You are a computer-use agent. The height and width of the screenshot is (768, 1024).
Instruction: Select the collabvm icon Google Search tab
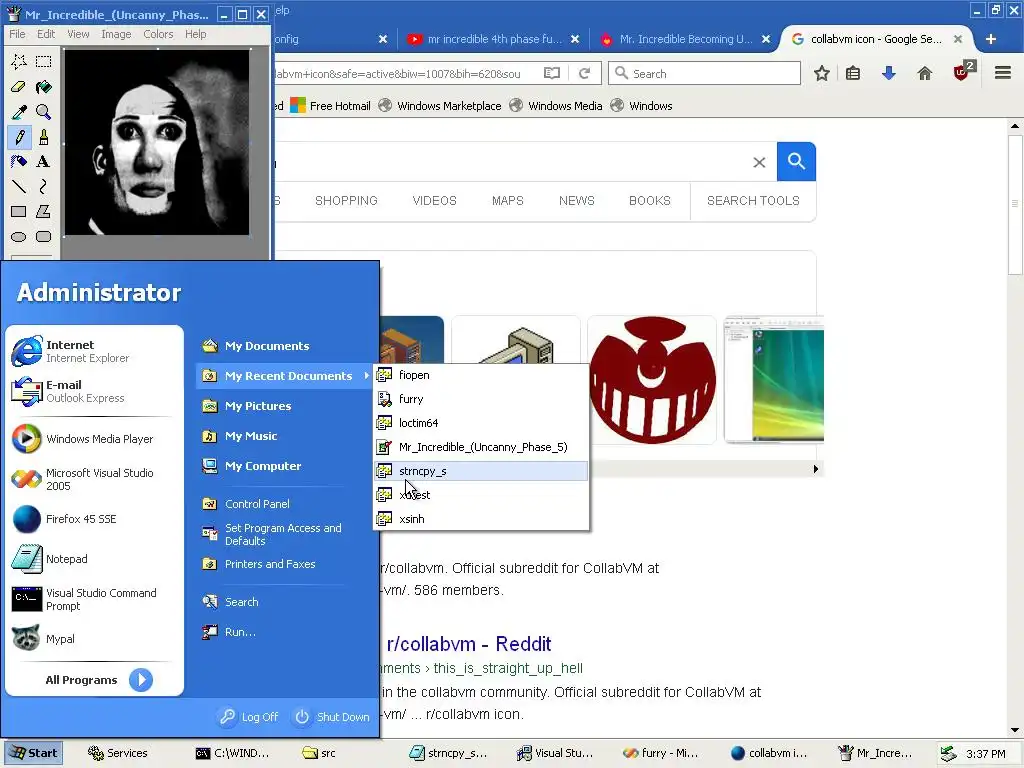[876, 39]
